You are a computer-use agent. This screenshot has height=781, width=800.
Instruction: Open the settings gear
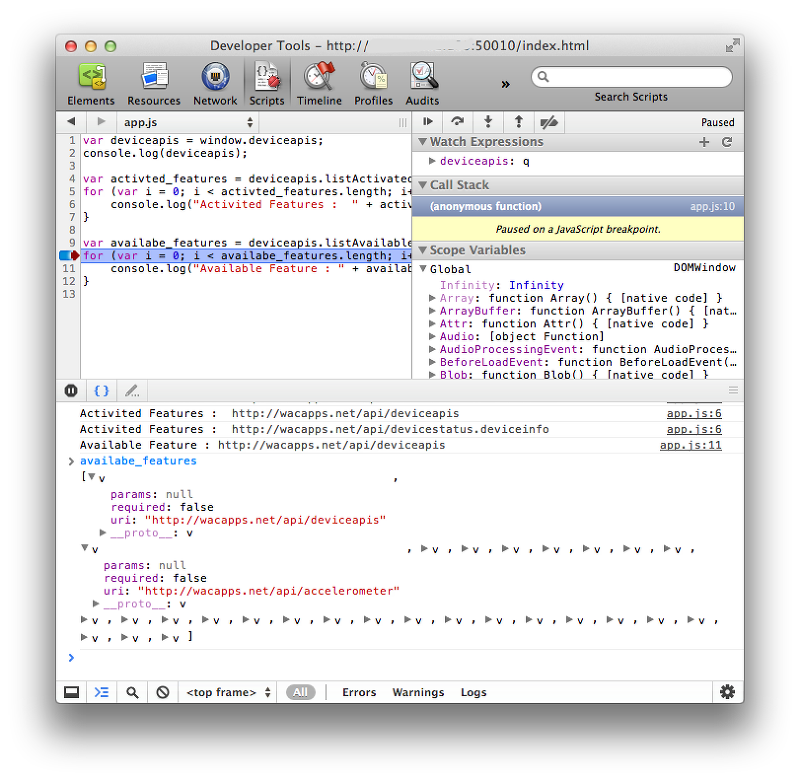tap(728, 692)
